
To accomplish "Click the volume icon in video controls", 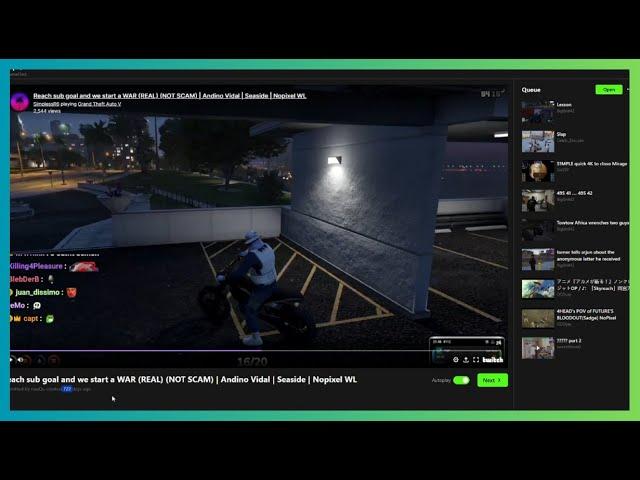I will (x=21, y=360).
